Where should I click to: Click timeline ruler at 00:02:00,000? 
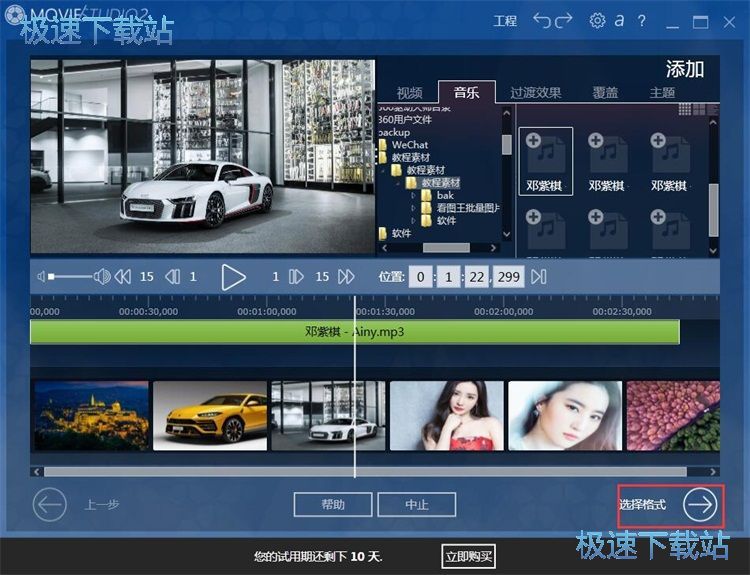click(503, 311)
